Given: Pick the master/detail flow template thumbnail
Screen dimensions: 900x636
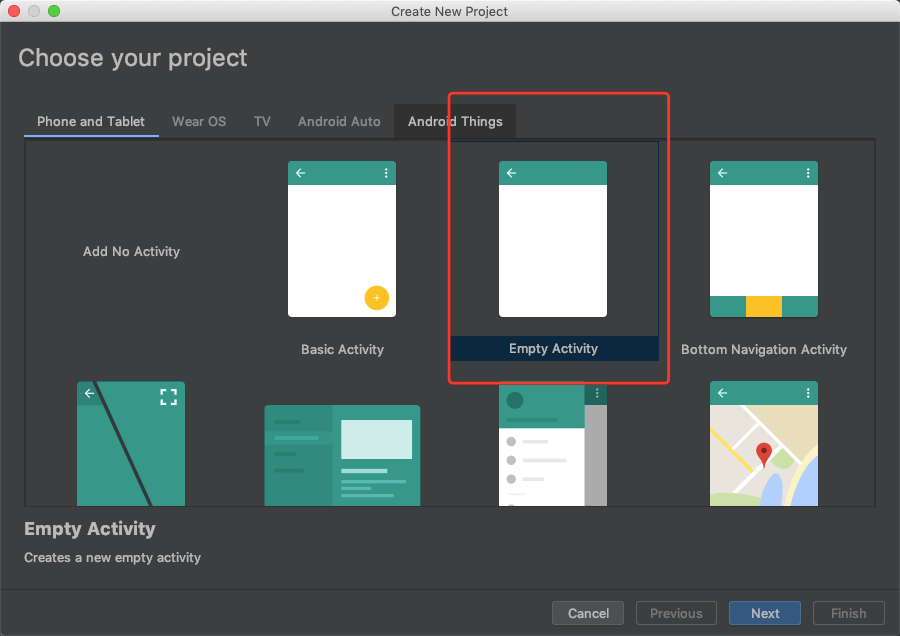Looking at the screenshot, I should (x=342, y=455).
